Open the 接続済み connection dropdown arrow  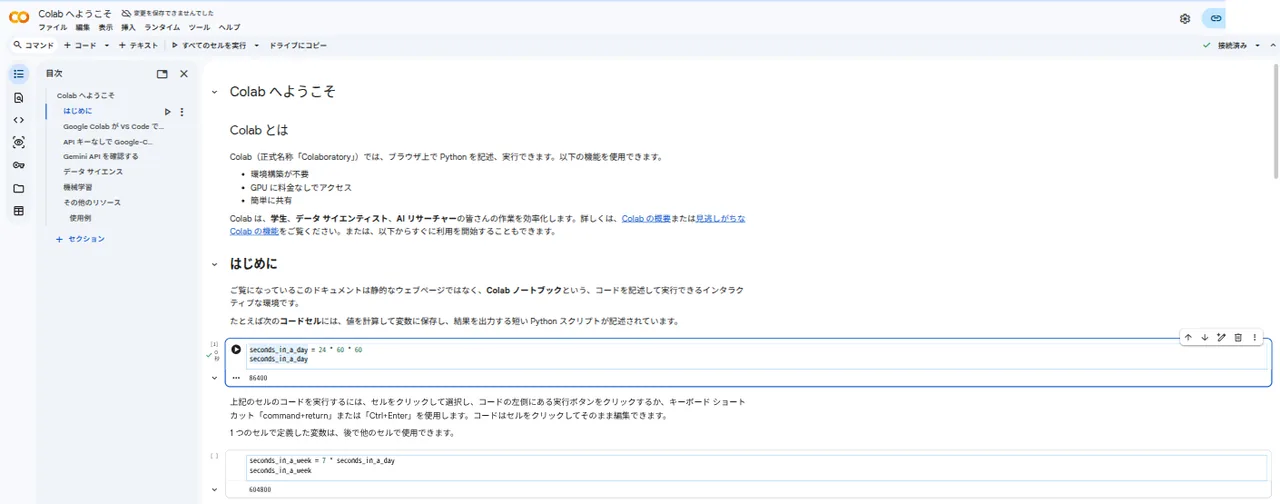pos(1257,45)
